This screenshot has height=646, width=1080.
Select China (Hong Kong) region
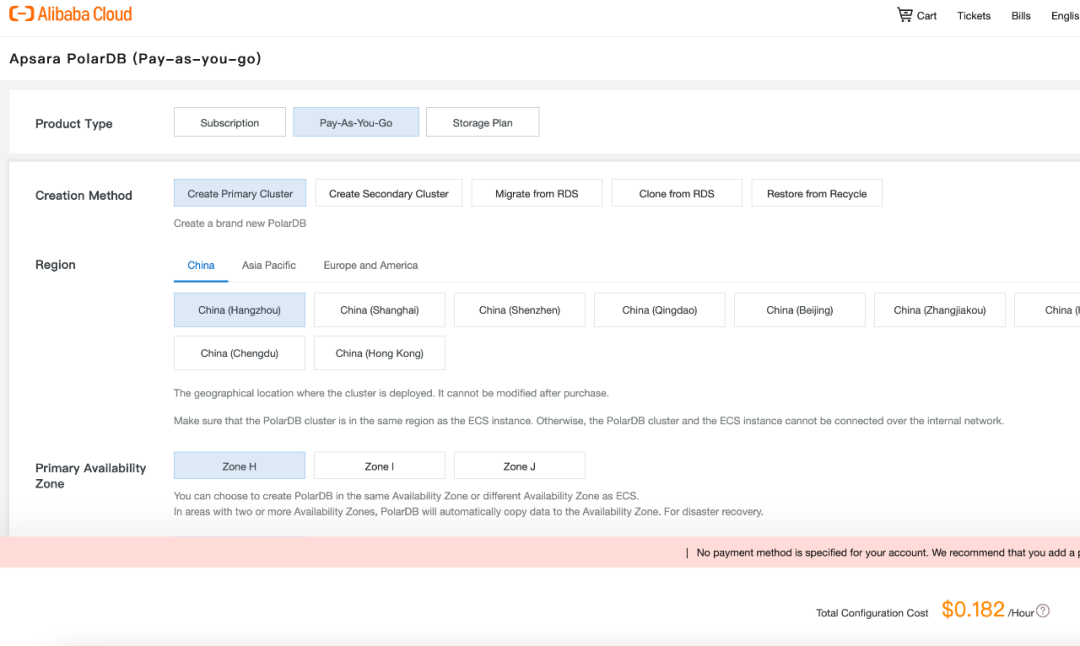point(380,353)
